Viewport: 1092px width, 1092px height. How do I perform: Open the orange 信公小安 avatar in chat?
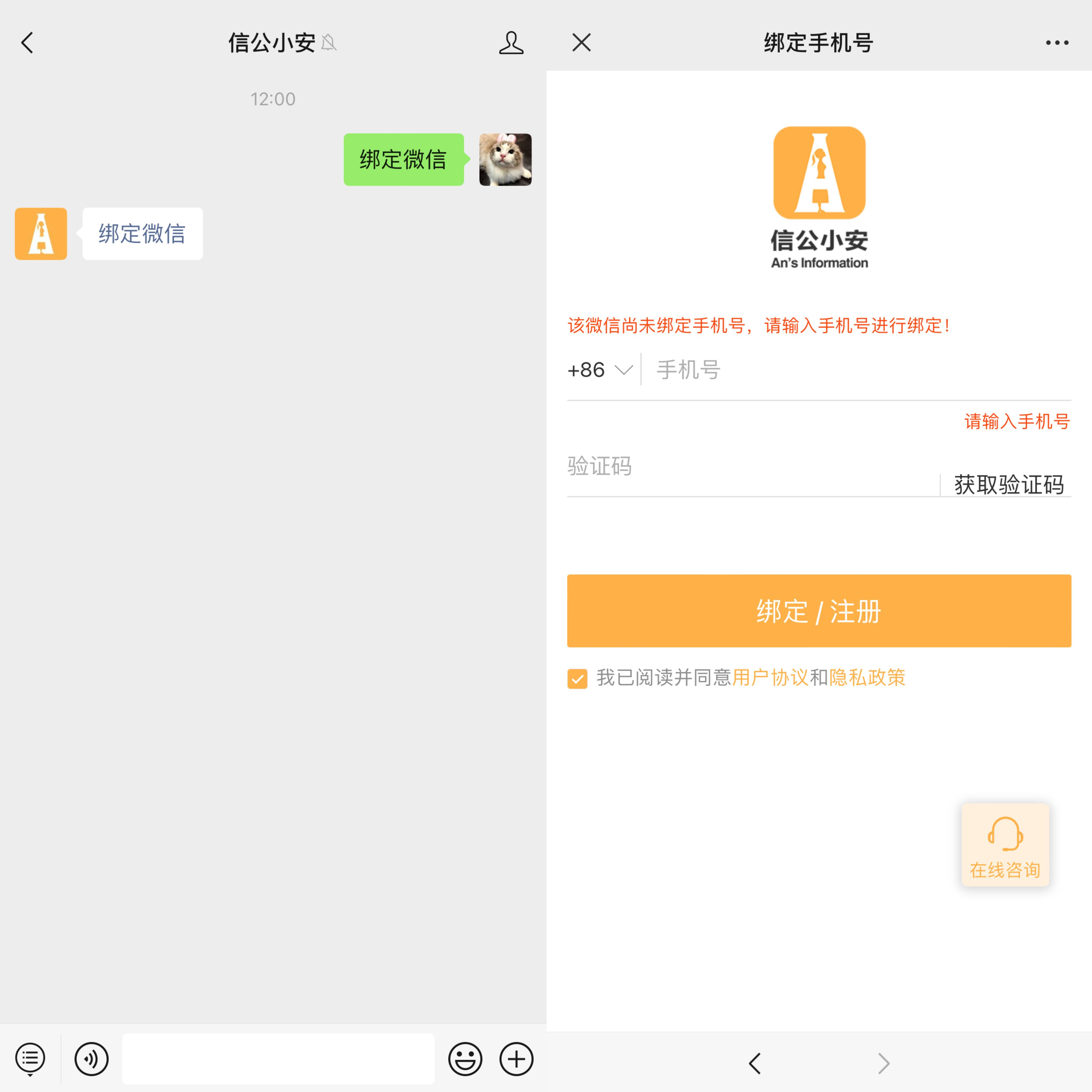point(41,234)
